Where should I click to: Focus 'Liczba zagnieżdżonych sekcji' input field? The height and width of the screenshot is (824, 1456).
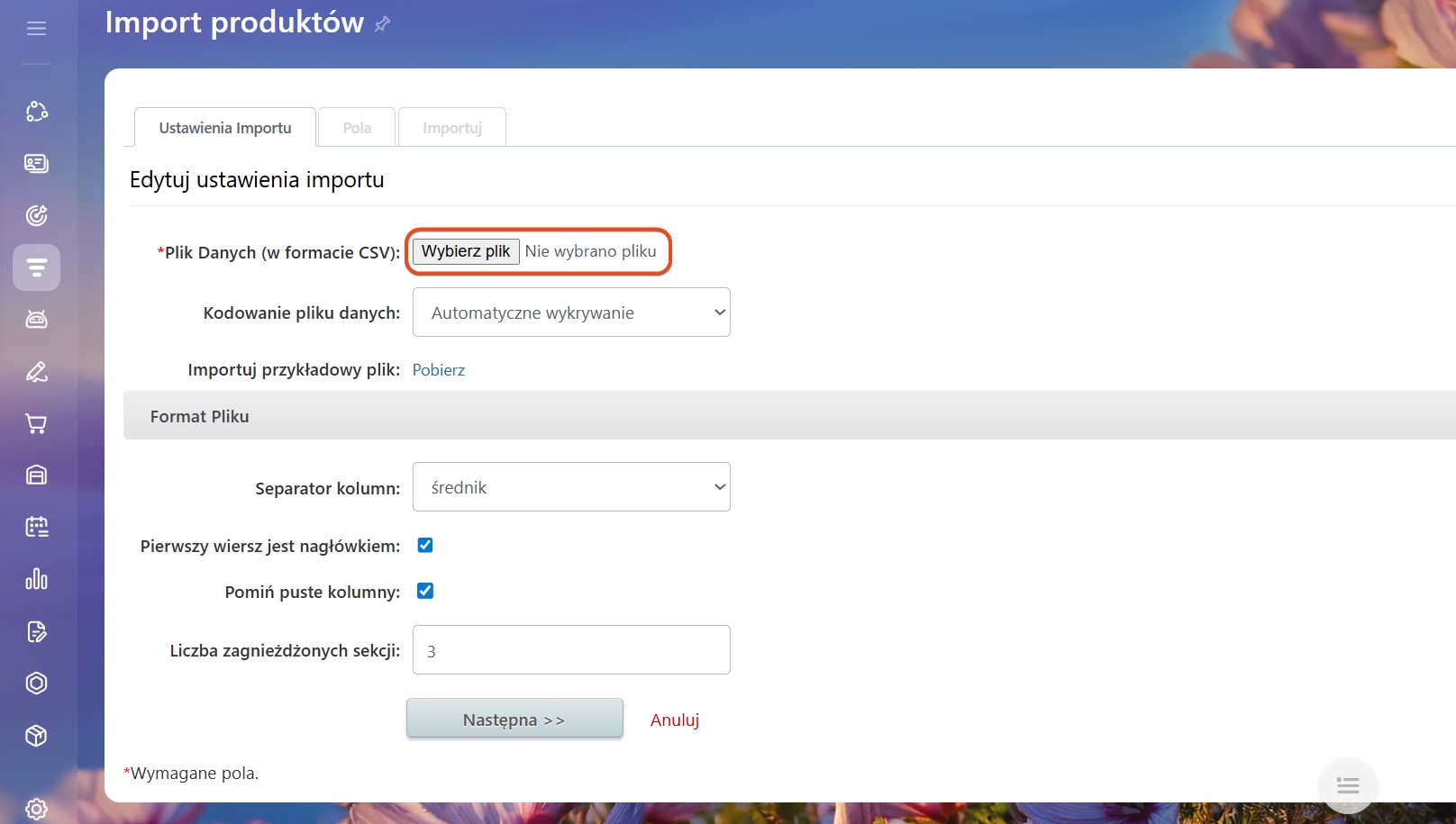(571, 650)
